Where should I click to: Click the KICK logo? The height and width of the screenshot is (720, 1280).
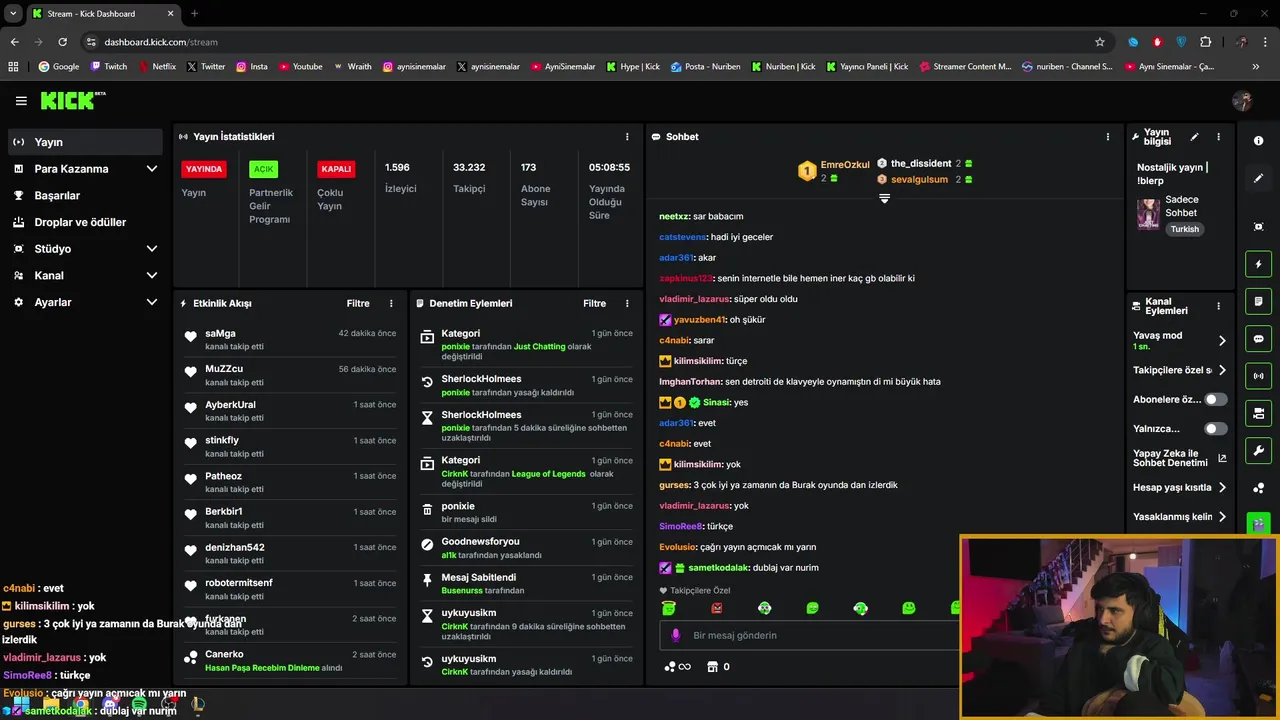point(72,100)
